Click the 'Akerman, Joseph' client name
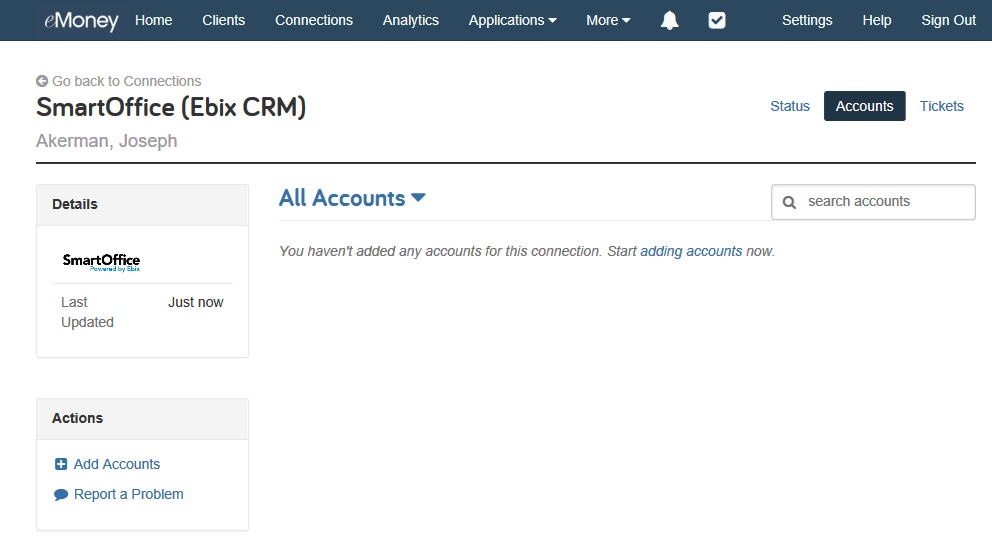The height and width of the screenshot is (546, 992). tap(106, 140)
